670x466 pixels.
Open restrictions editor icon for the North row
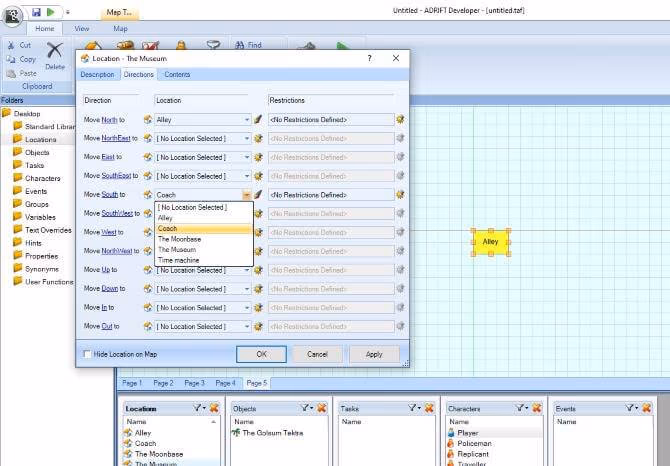point(401,120)
